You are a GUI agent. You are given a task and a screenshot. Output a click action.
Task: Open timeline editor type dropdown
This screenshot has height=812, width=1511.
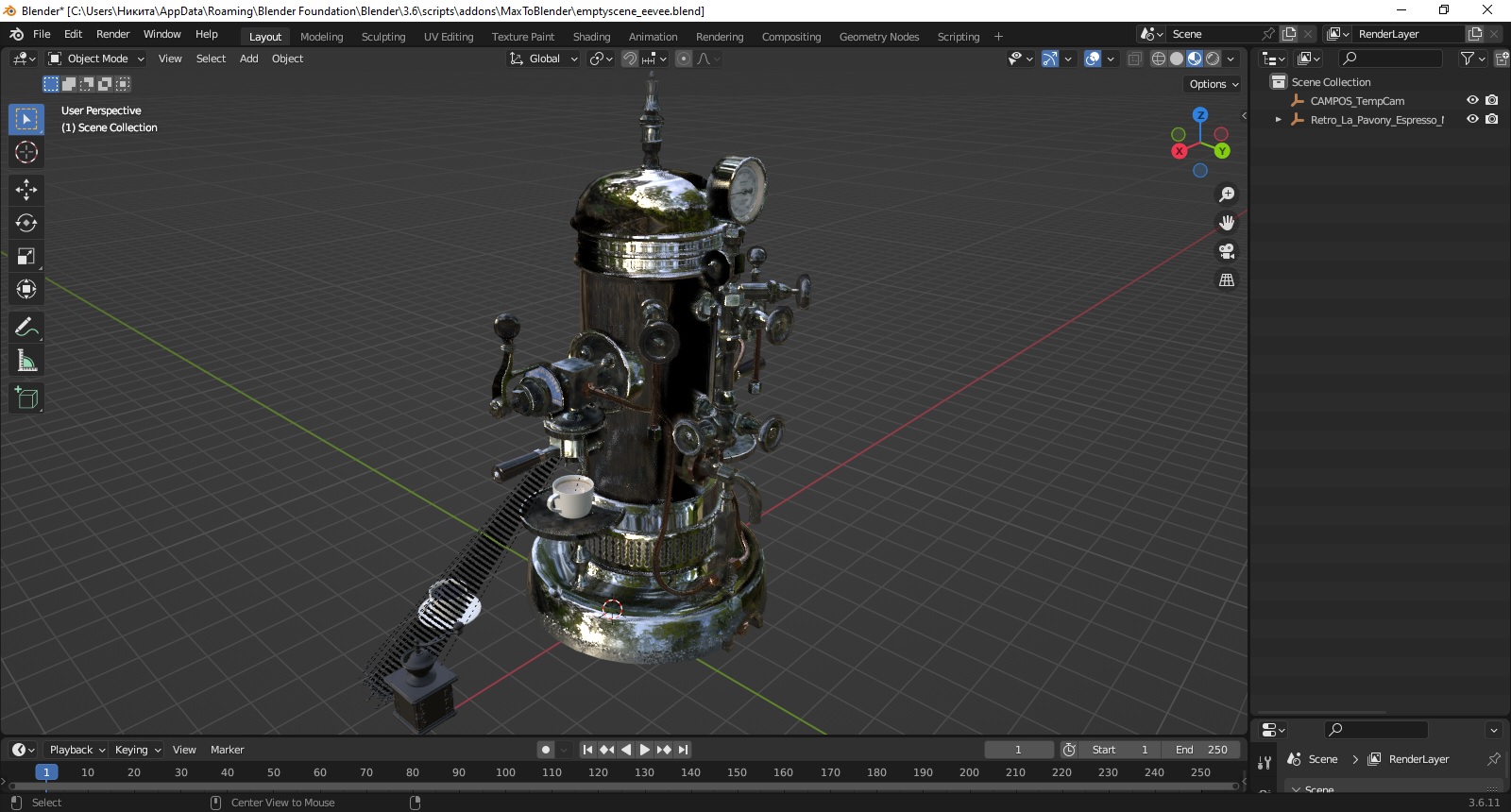(x=24, y=750)
